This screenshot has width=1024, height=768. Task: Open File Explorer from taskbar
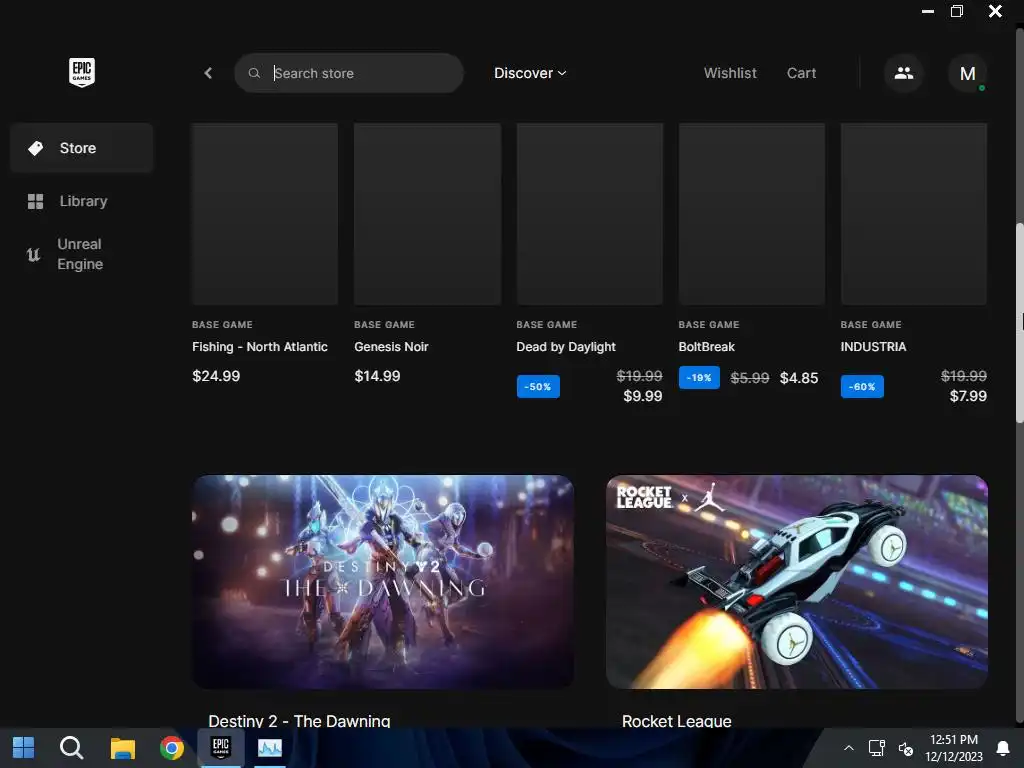click(122, 748)
